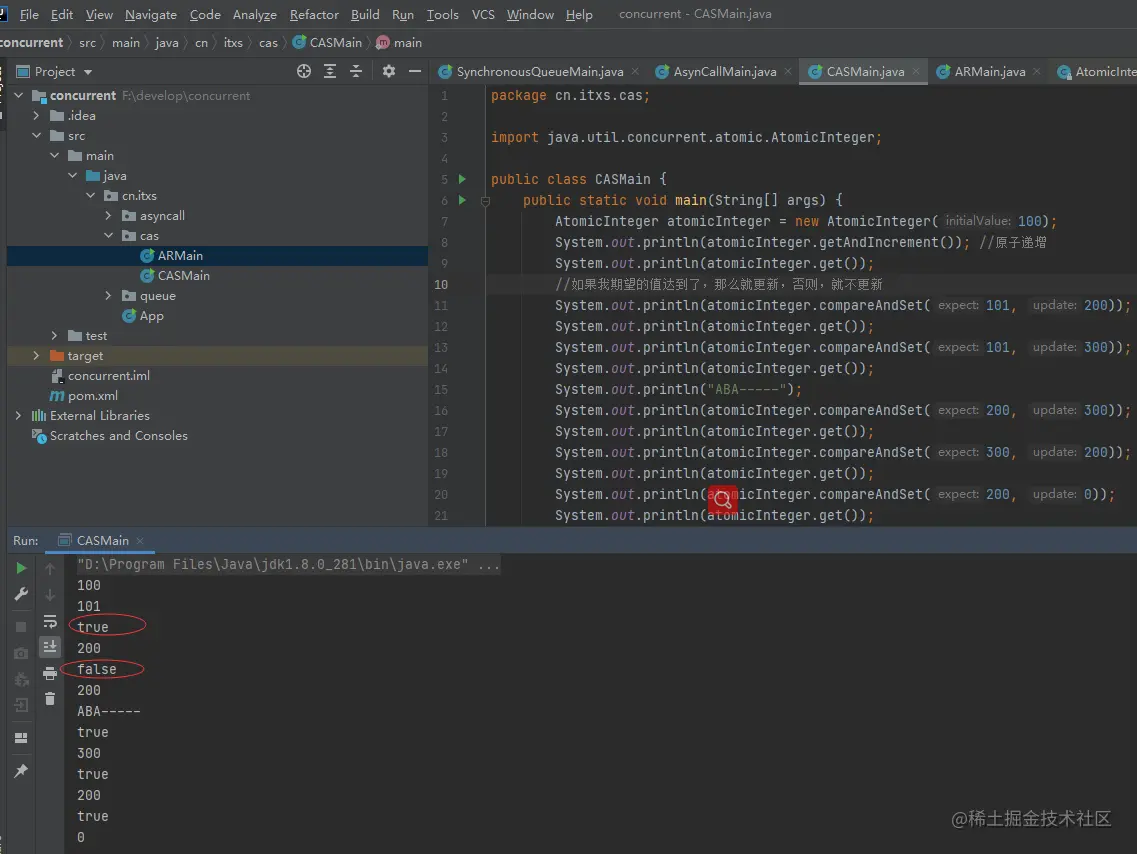The height and width of the screenshot is (854, 1137).
Task: Open run configuration wrench icon
Action: click(21, 594)
